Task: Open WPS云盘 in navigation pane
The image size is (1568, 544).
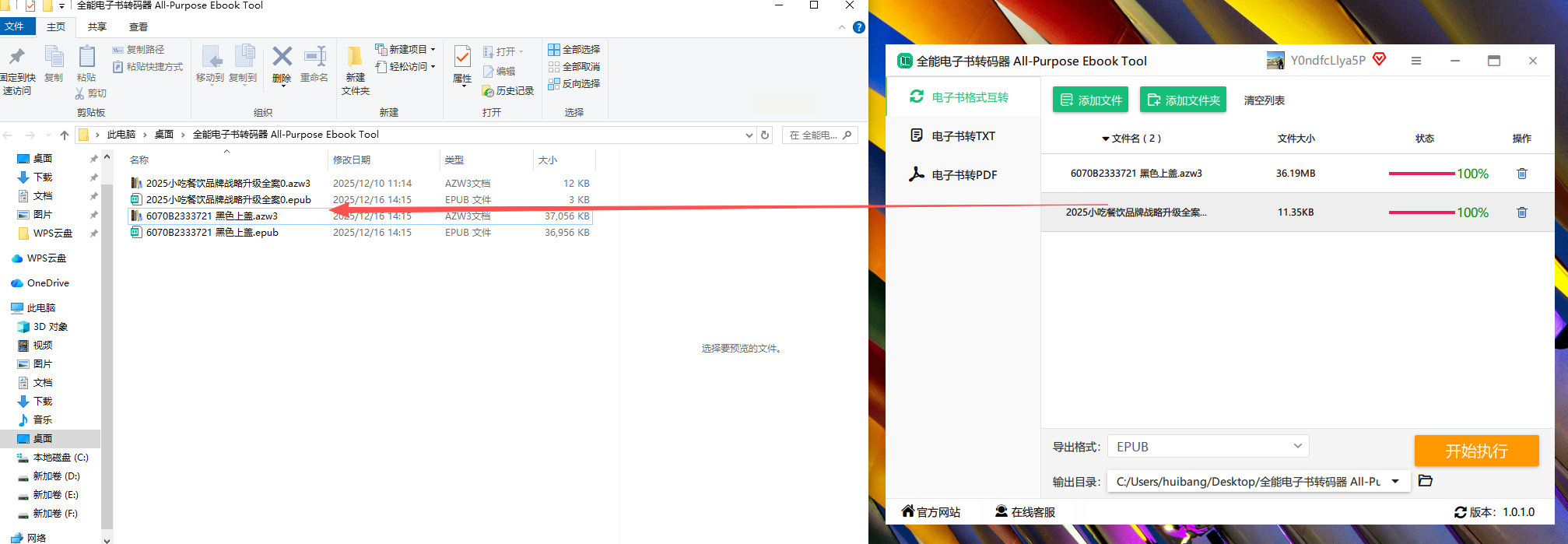Action: click(x=47, y=258)
